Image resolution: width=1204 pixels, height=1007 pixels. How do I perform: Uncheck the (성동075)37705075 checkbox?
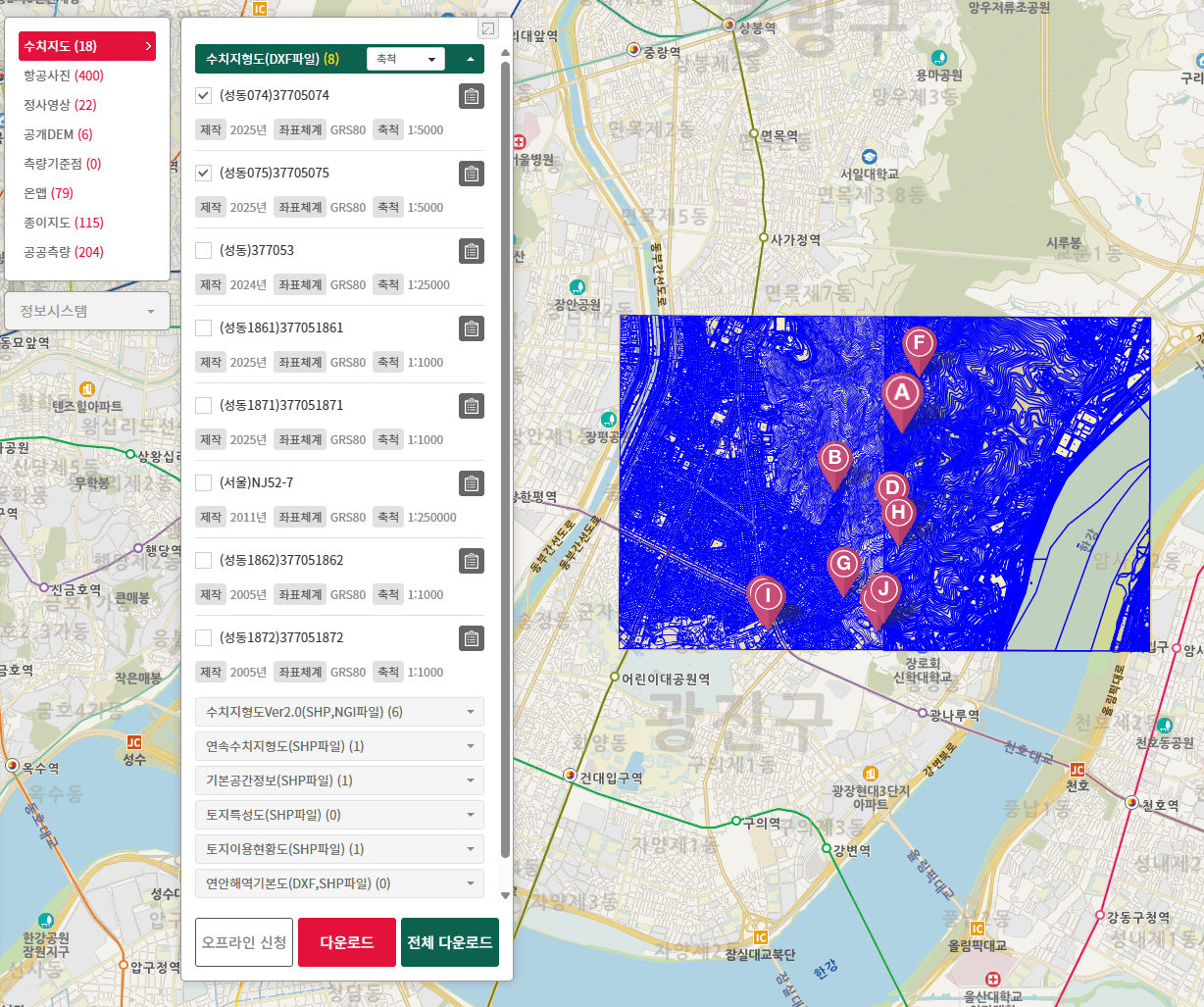[x=204, y=173]
